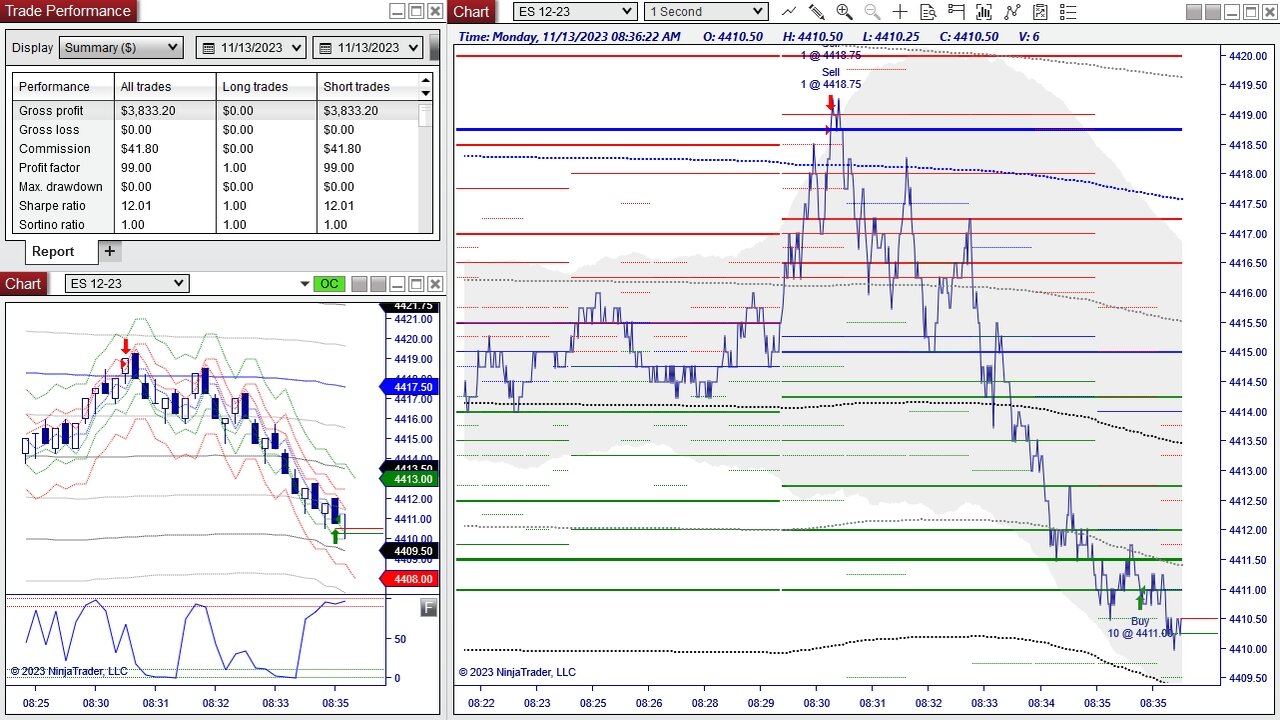
Task: Select the Gross loss row
Action: [x=216, y=130]
